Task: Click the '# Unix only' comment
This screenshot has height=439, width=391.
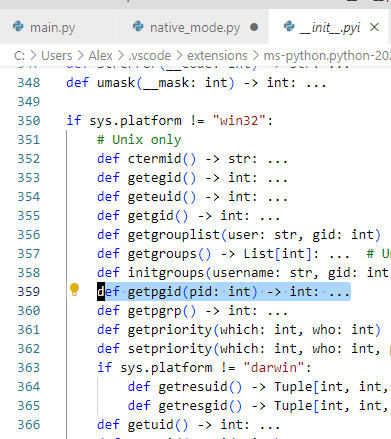Action: coord(139,140)
